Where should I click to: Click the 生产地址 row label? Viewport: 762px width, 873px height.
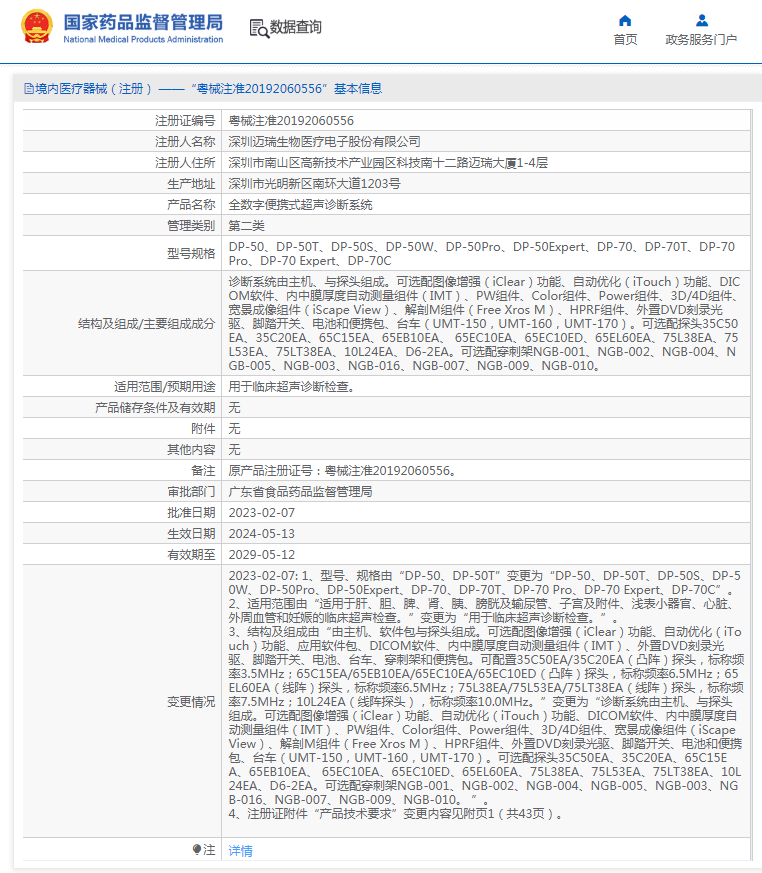tap(191, 184)
